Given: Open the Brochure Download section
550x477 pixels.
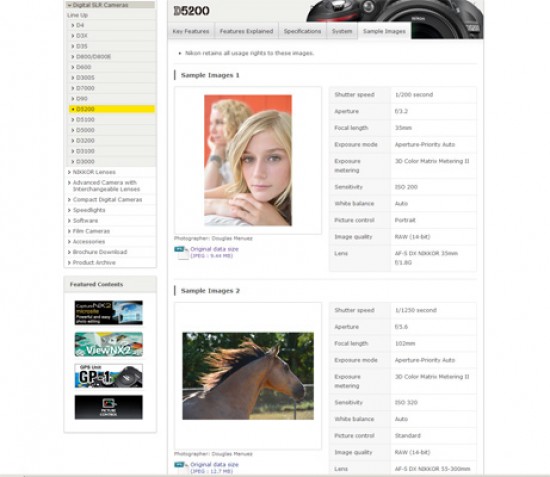Looking at the screenshot, I should 100,252.
